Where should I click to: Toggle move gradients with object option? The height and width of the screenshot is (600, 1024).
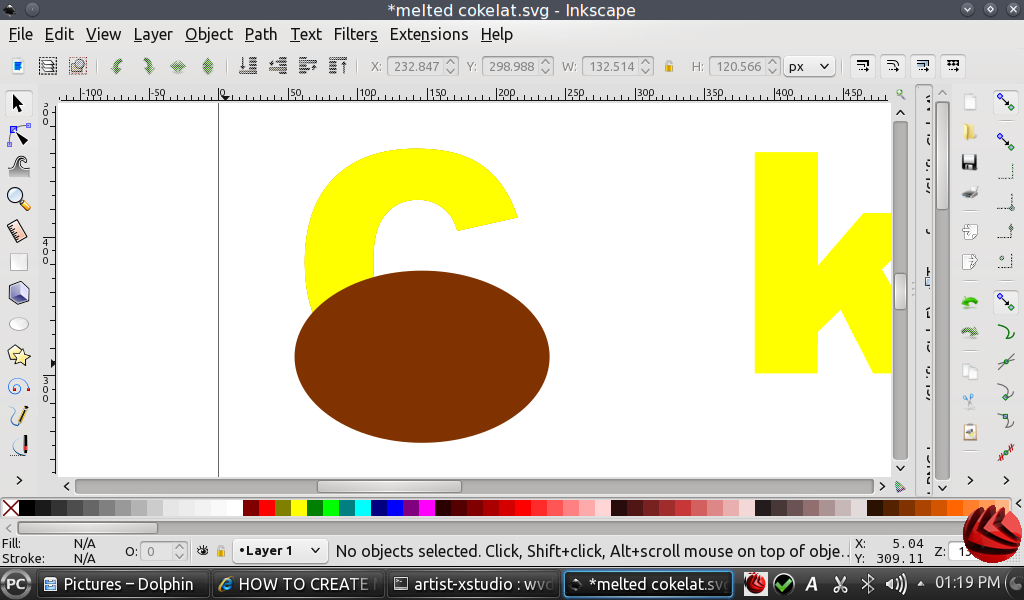(x=923, y=66)
